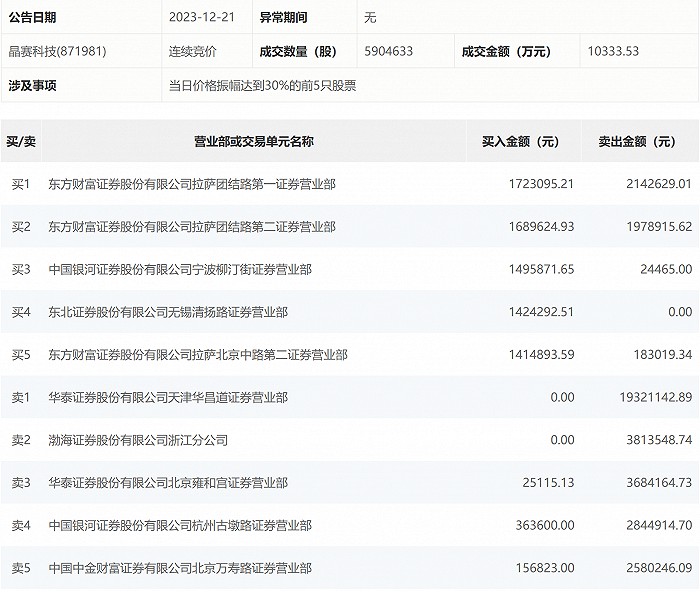Click buy amount 156823.00
Screen dimensions: 700x591
coord(545,568)
